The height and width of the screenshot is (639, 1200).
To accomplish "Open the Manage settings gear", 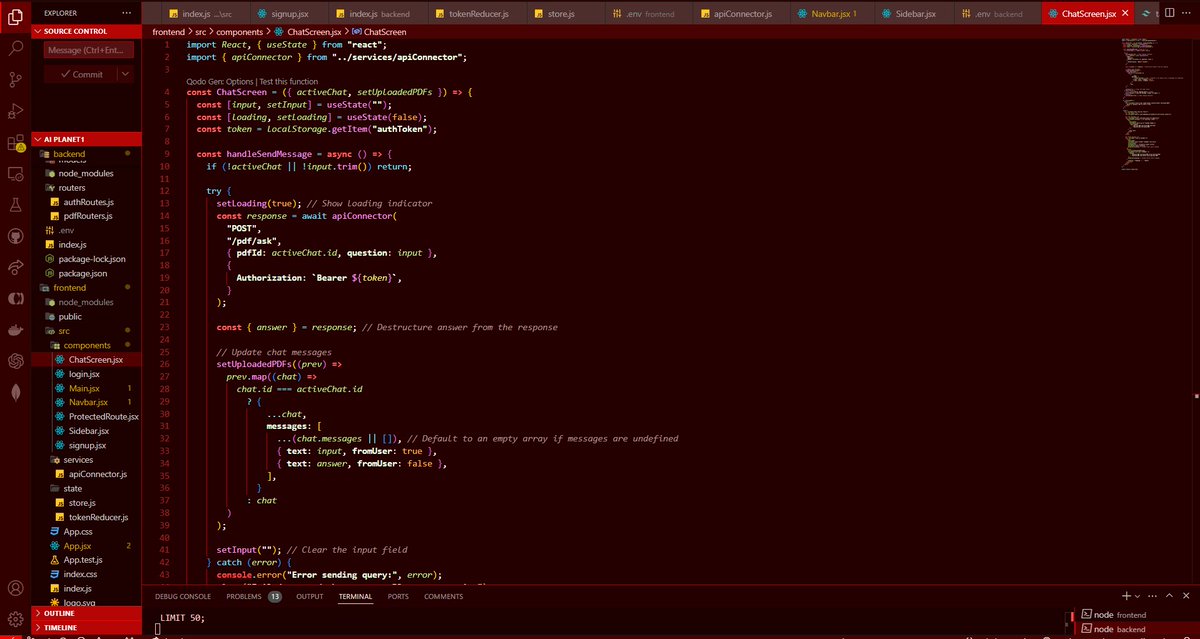I will click(15, 620).
